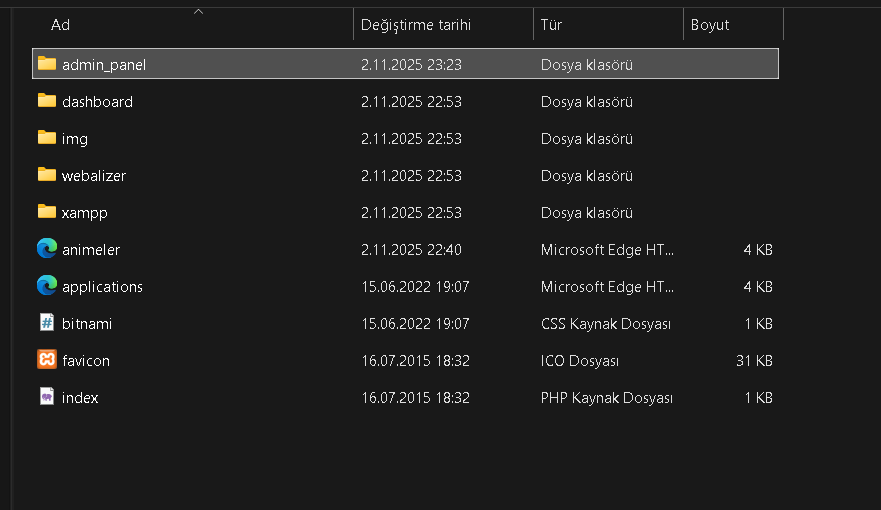The width and height of the screenshot is (881, 510).
Task: Select the dashboard folder name
Action: [x=97, y=101]
